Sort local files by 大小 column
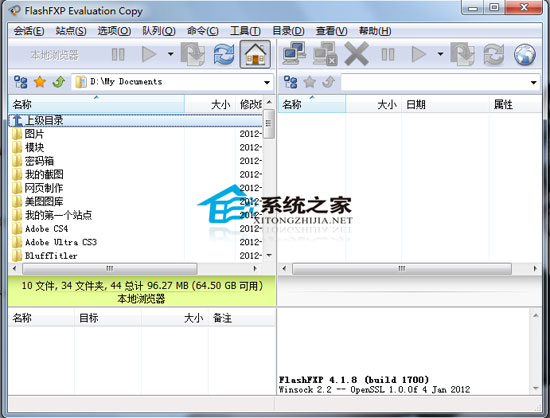Image resolution: width=550 pixels, height=418 pixels. pyautogui.click(x=210, y=104)
